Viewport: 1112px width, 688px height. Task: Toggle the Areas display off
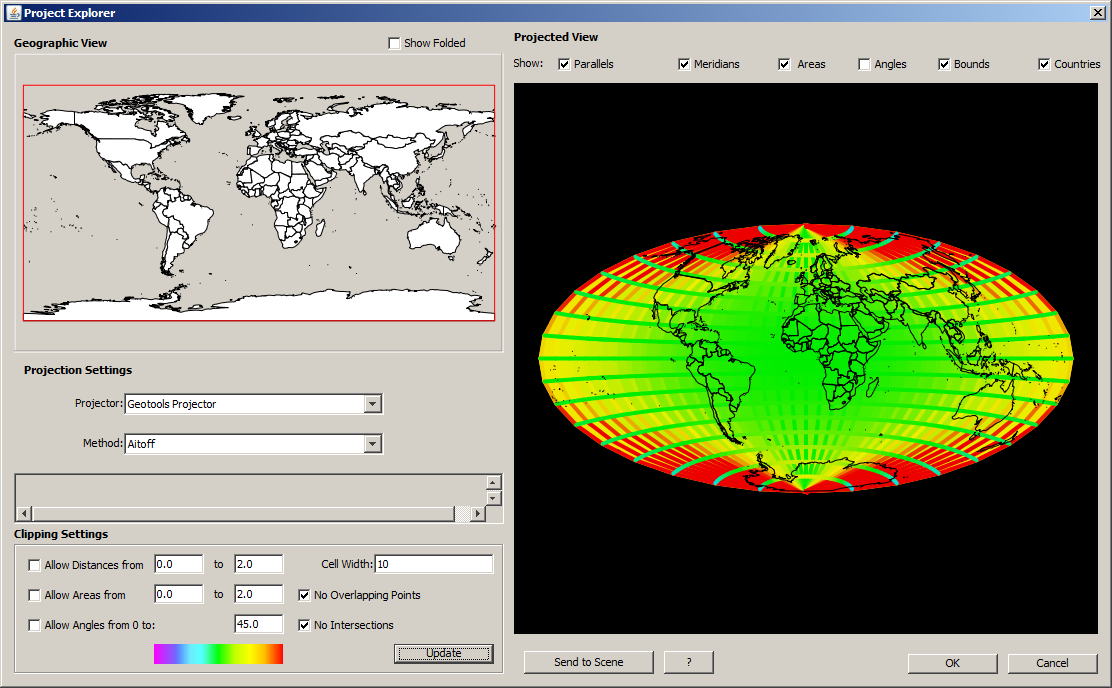click(x=784, y=63)
